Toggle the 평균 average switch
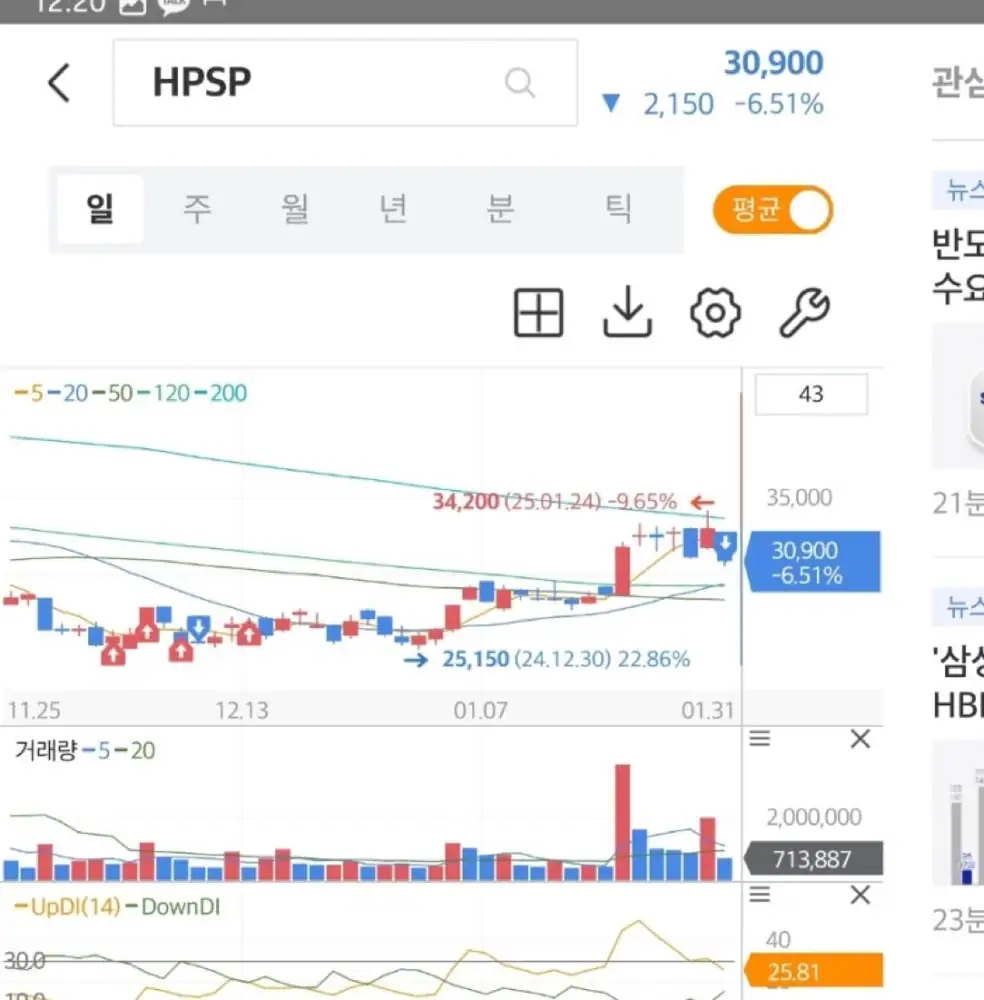Image resolution: width=984 pixels, height=1000 pixels. tap(772, 209)
